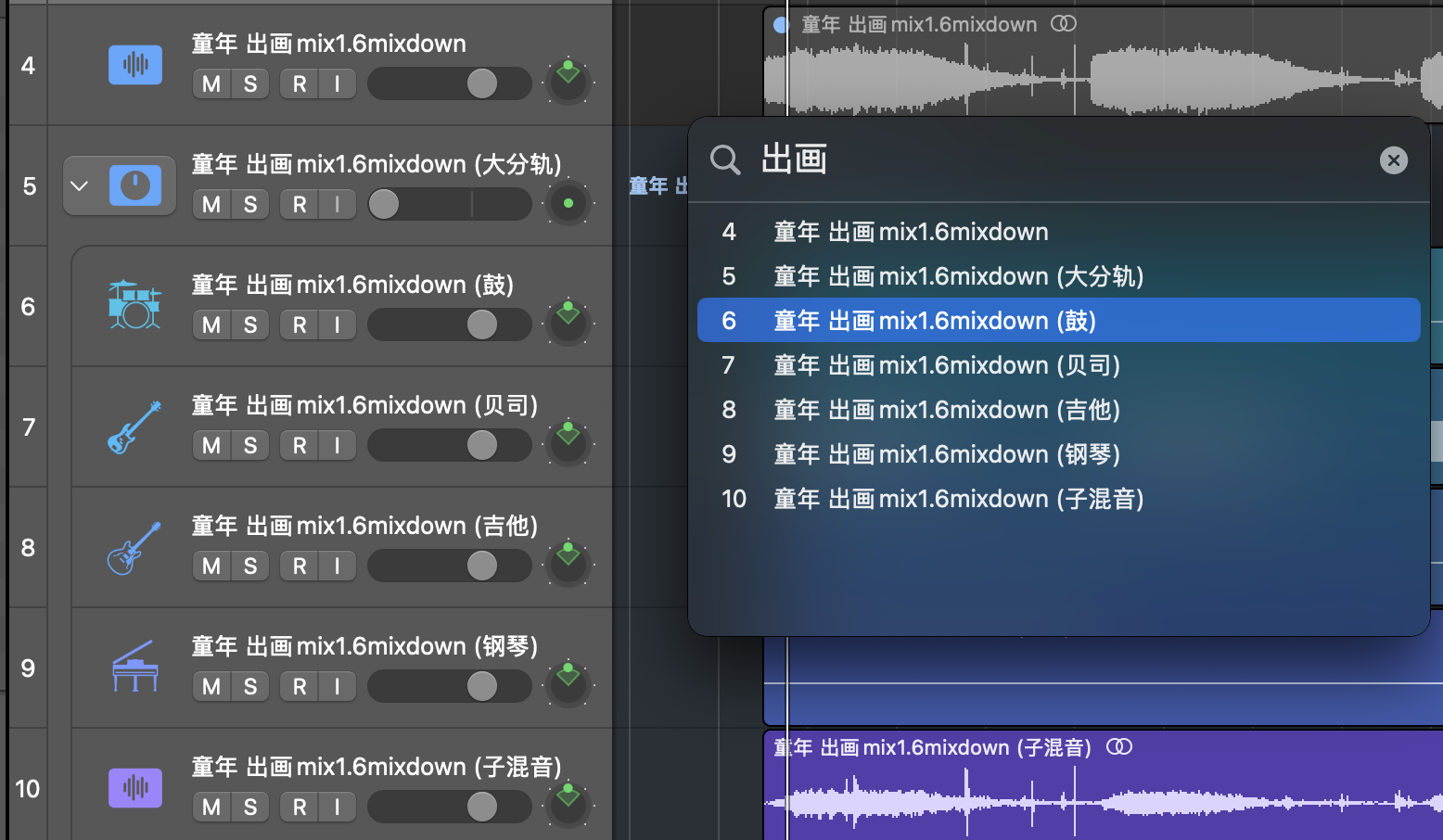
Task: Click the drum kit icon on track 6
Action: 134,305
